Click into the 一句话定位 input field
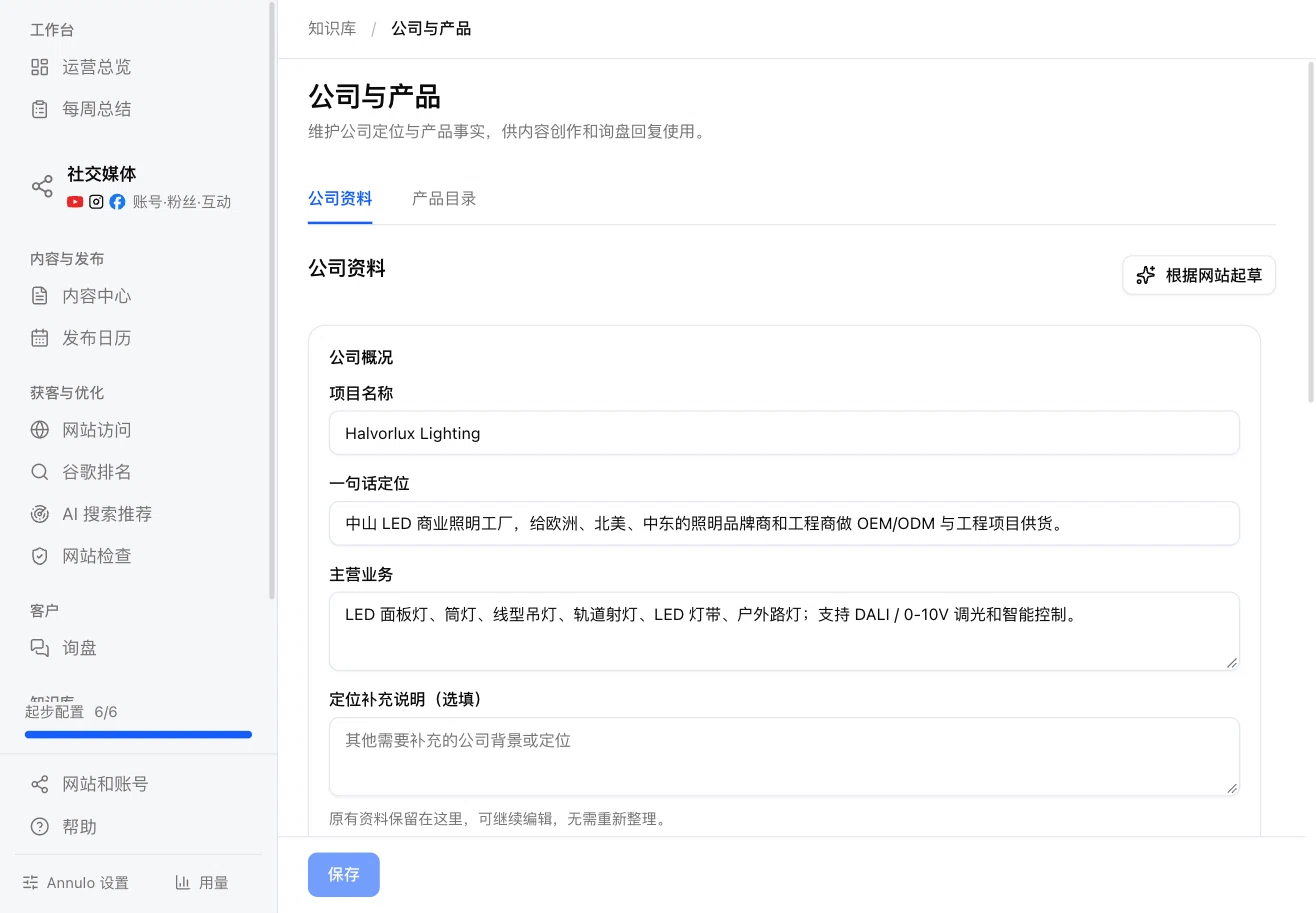1316x913 pixels. [x=784, y=523]
